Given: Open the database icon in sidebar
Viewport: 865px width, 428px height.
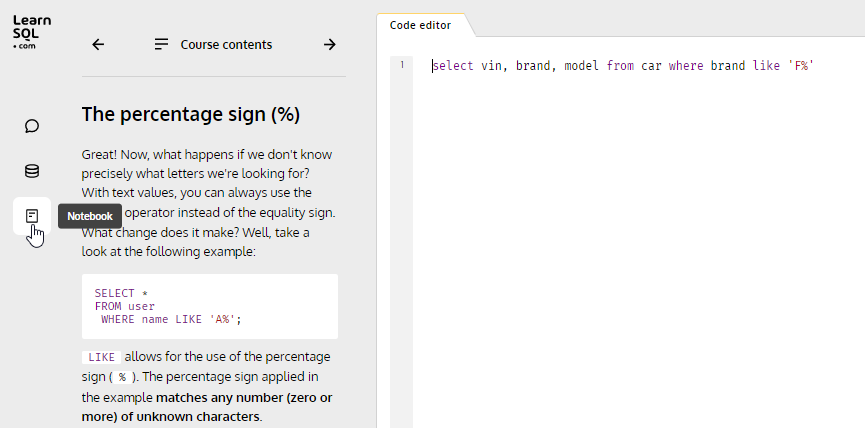Looking at the screenshot, I should pyautogui.click(x=32, y=171).
